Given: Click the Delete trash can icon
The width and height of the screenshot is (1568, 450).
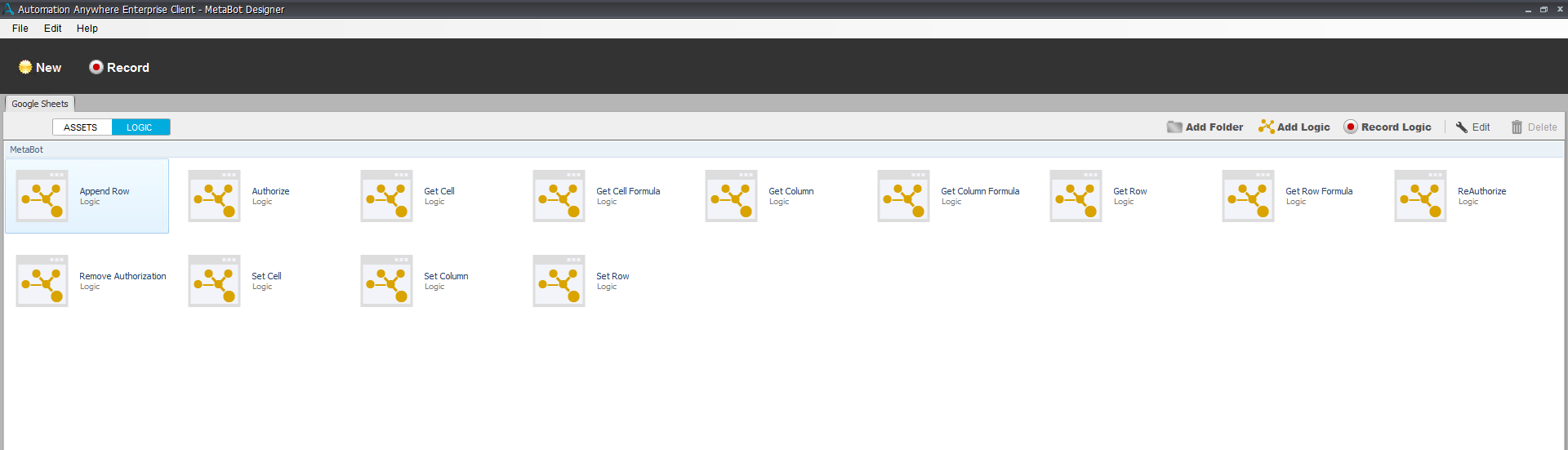Looking at the screenshot, I should click(1517, 127).
